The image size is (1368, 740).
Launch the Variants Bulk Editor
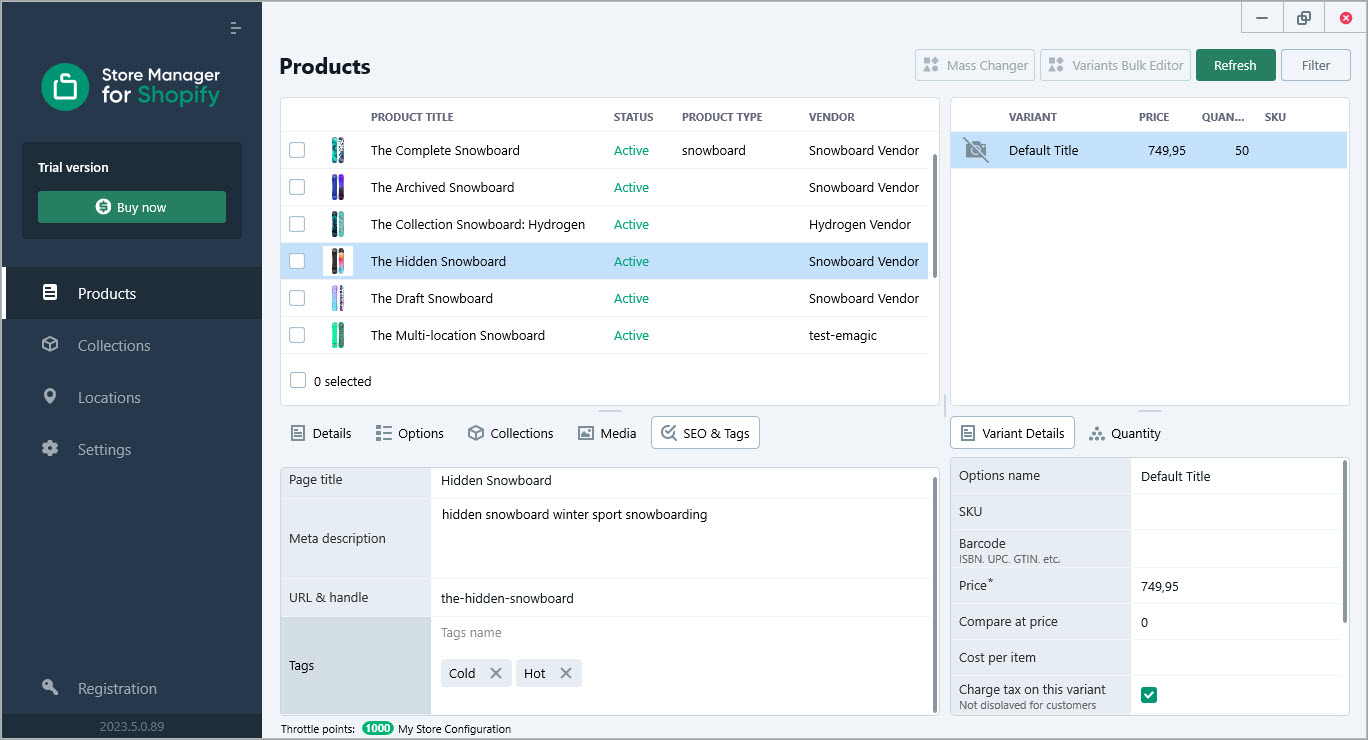coord(1116,65)
